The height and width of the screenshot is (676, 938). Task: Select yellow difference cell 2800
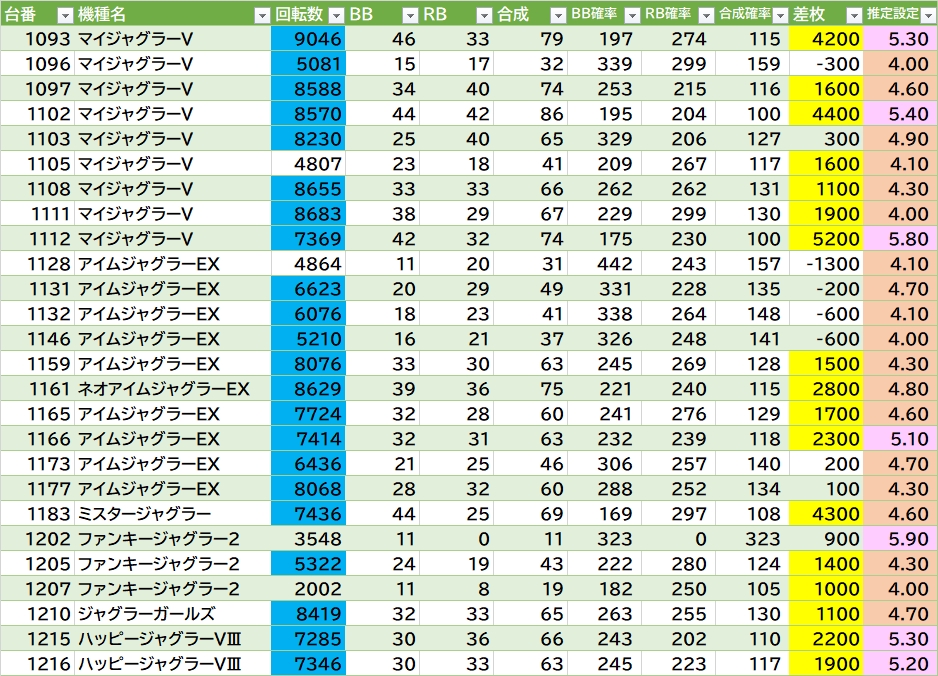[826, 389]
